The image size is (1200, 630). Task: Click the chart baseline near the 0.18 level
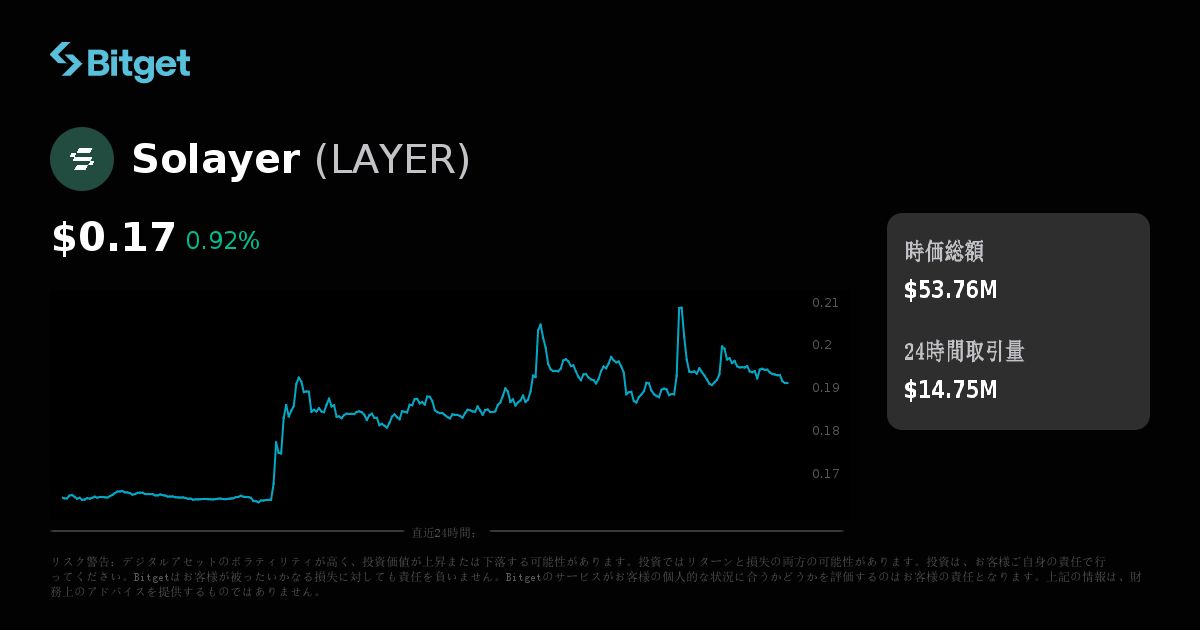400,430
